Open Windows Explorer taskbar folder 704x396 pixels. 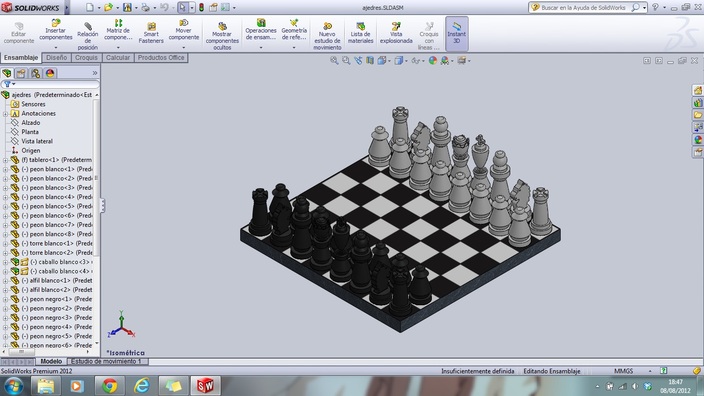coord(46,386)
